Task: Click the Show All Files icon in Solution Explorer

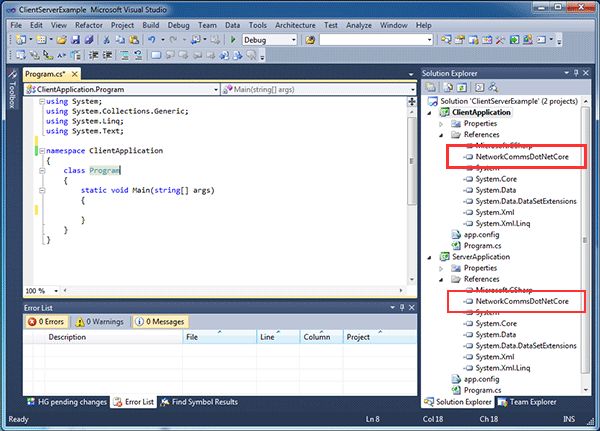Action: pos(448,88)
